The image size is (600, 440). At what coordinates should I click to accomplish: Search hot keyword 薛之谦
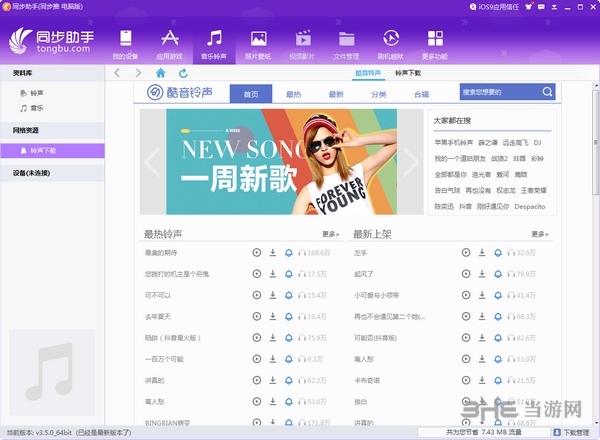488,143
